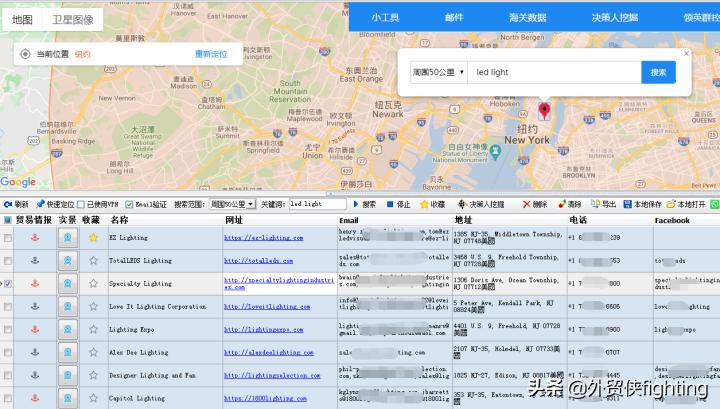Viewport: 720px width, 409px height.
Task: Open 决策人挖掘 tool in the toolbar
Action: coord(481,204)
